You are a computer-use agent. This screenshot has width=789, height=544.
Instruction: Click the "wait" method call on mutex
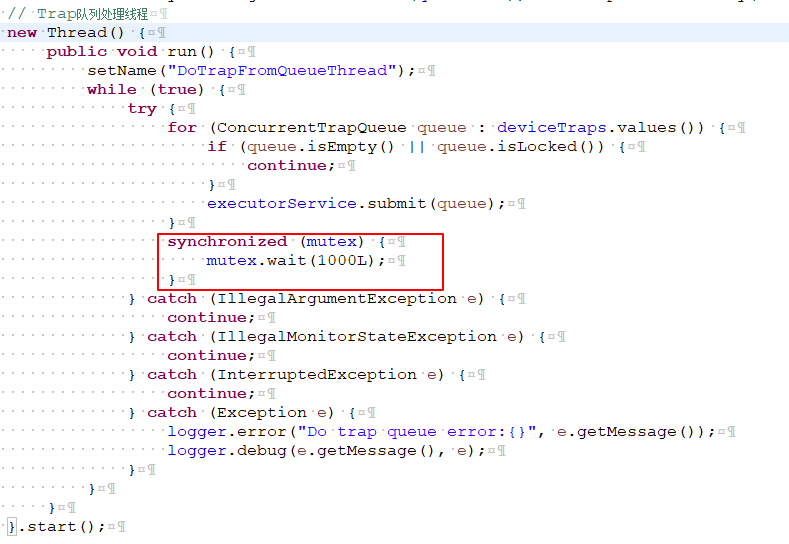(x=286, y=261)
